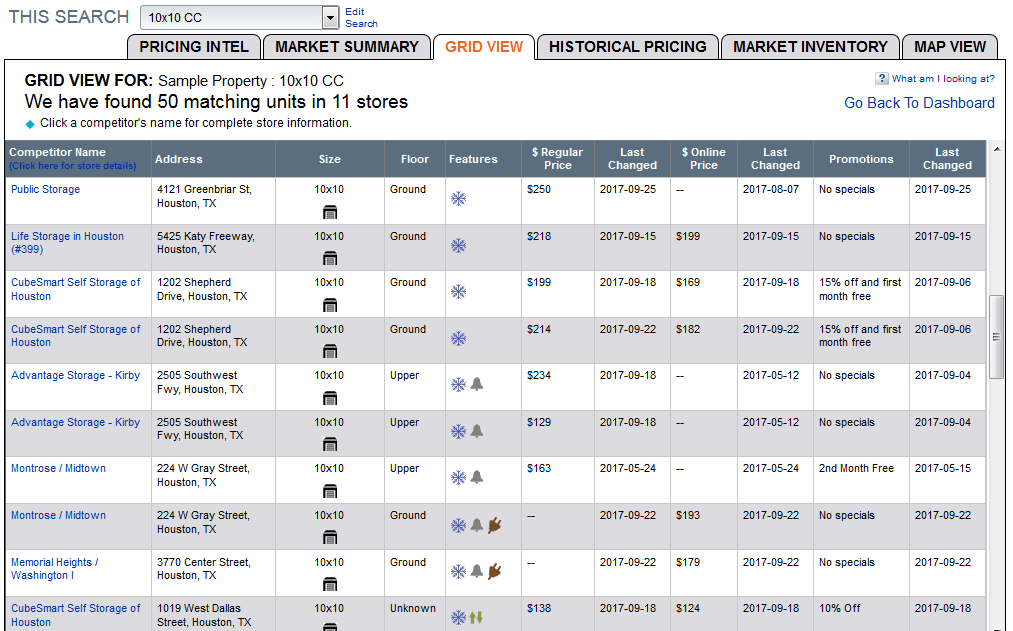Click the snowflake icon in the Memorial Heights row
This screenshot has height=631, width=1013.
click(459, 572)
